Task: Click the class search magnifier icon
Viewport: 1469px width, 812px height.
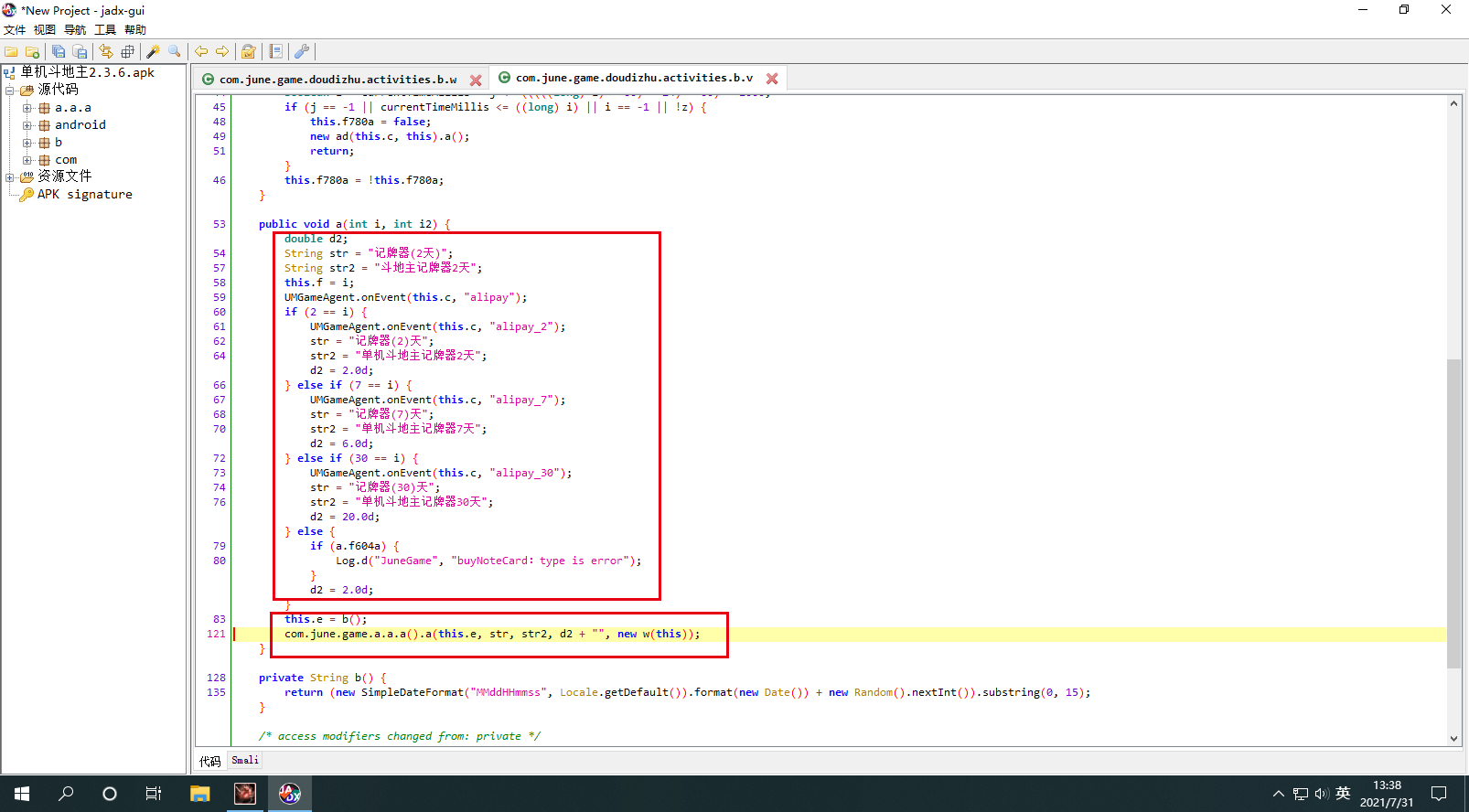Action: click(174, 52)
